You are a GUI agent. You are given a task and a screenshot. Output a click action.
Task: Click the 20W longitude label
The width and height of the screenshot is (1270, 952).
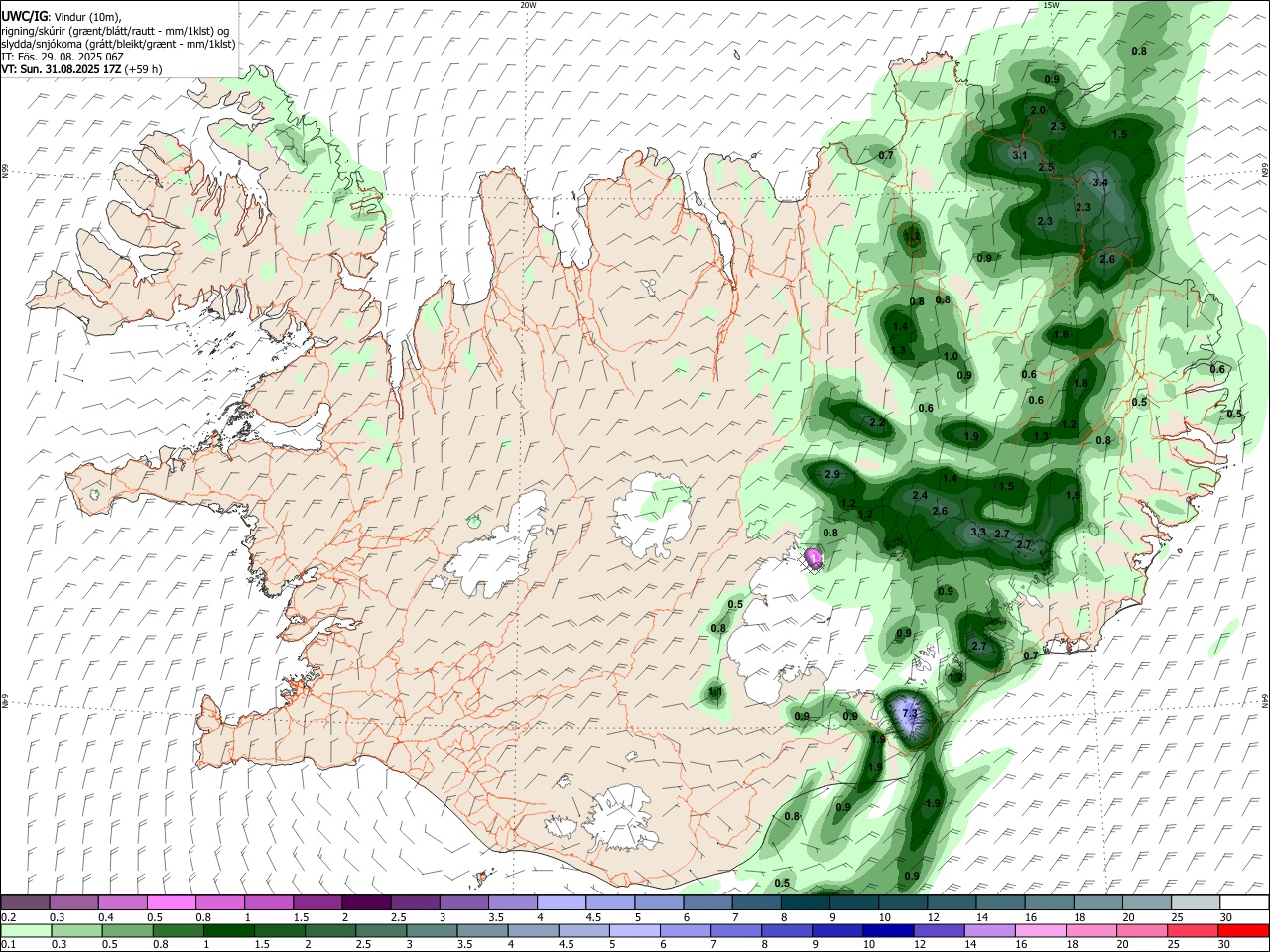click(x=528, y=5)
